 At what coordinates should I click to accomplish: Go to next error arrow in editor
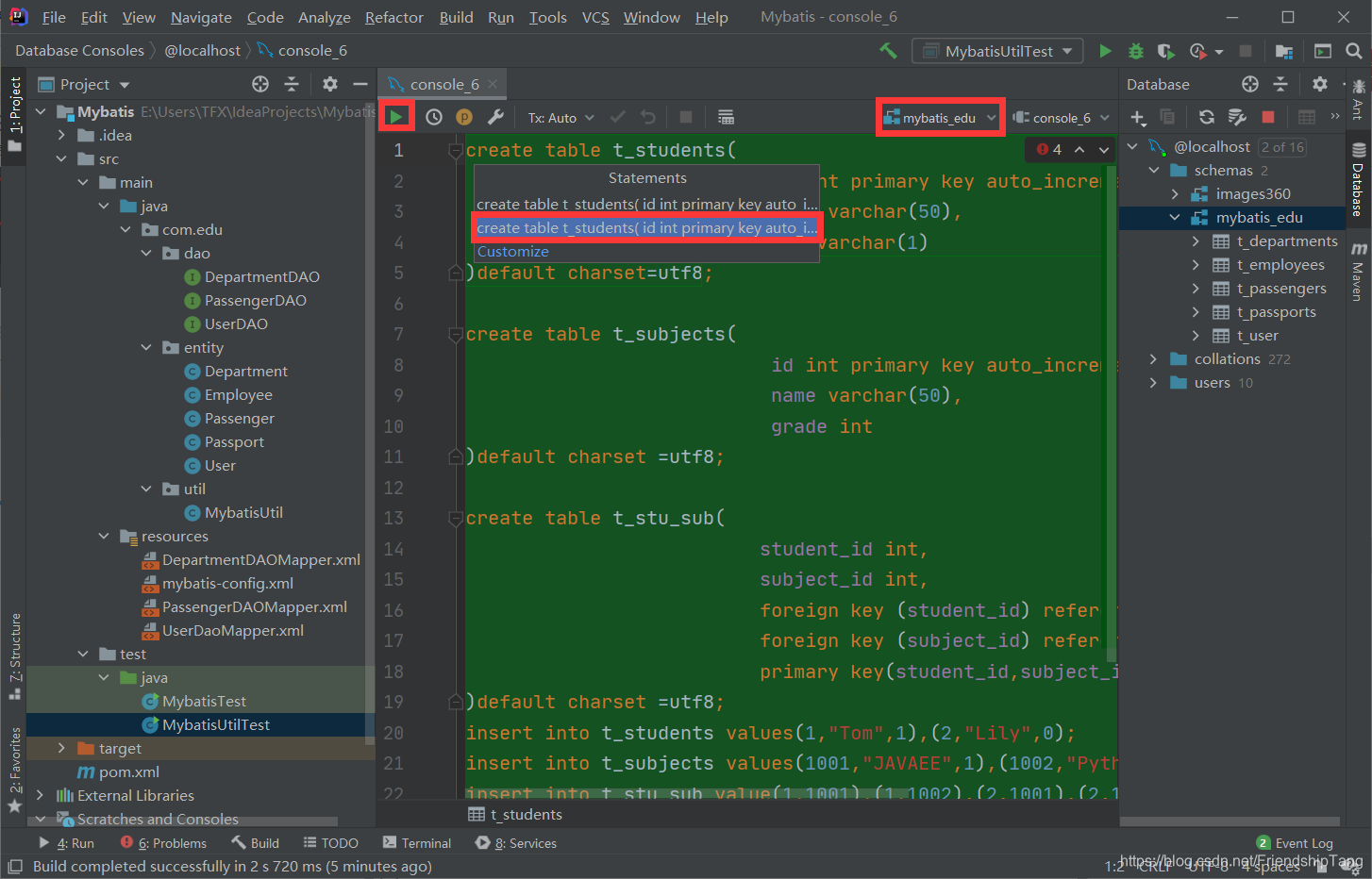1104,149
